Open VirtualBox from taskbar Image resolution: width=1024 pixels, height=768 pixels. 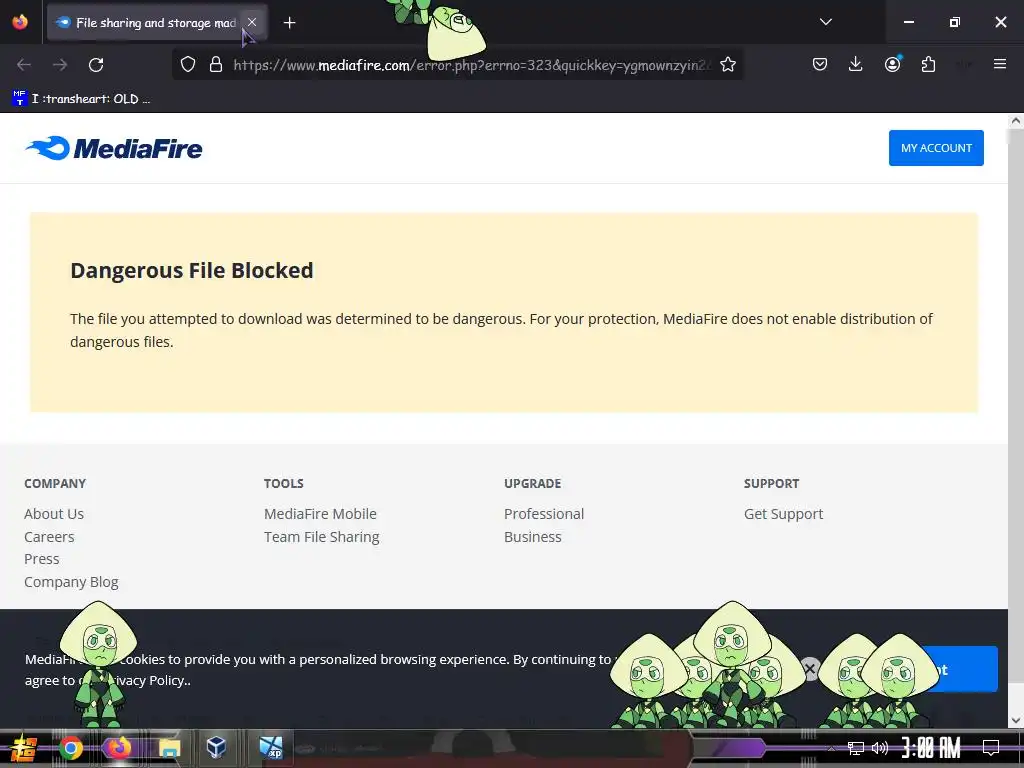(x=216, y=747)
